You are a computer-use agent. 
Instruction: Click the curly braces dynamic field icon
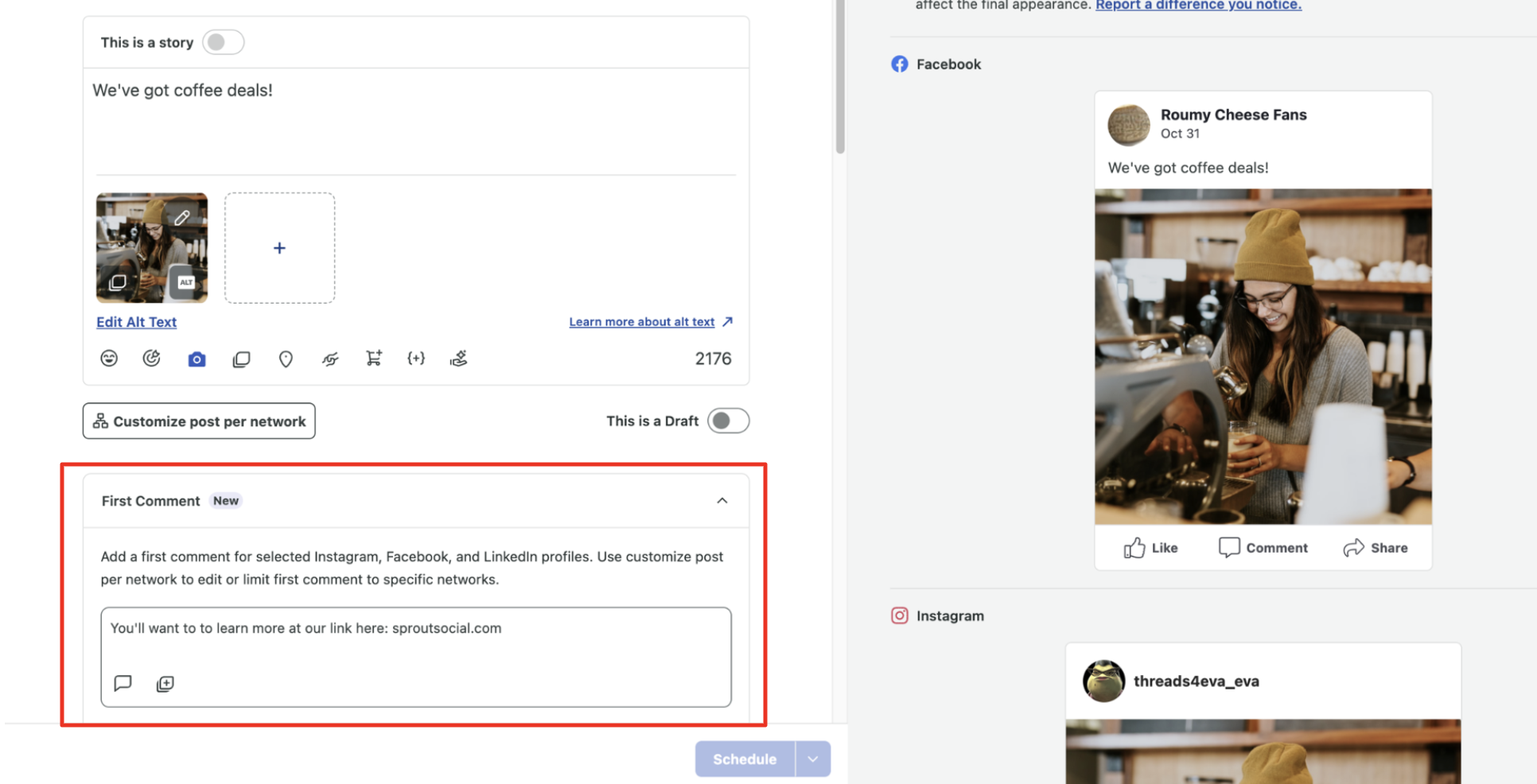(416, 359)
